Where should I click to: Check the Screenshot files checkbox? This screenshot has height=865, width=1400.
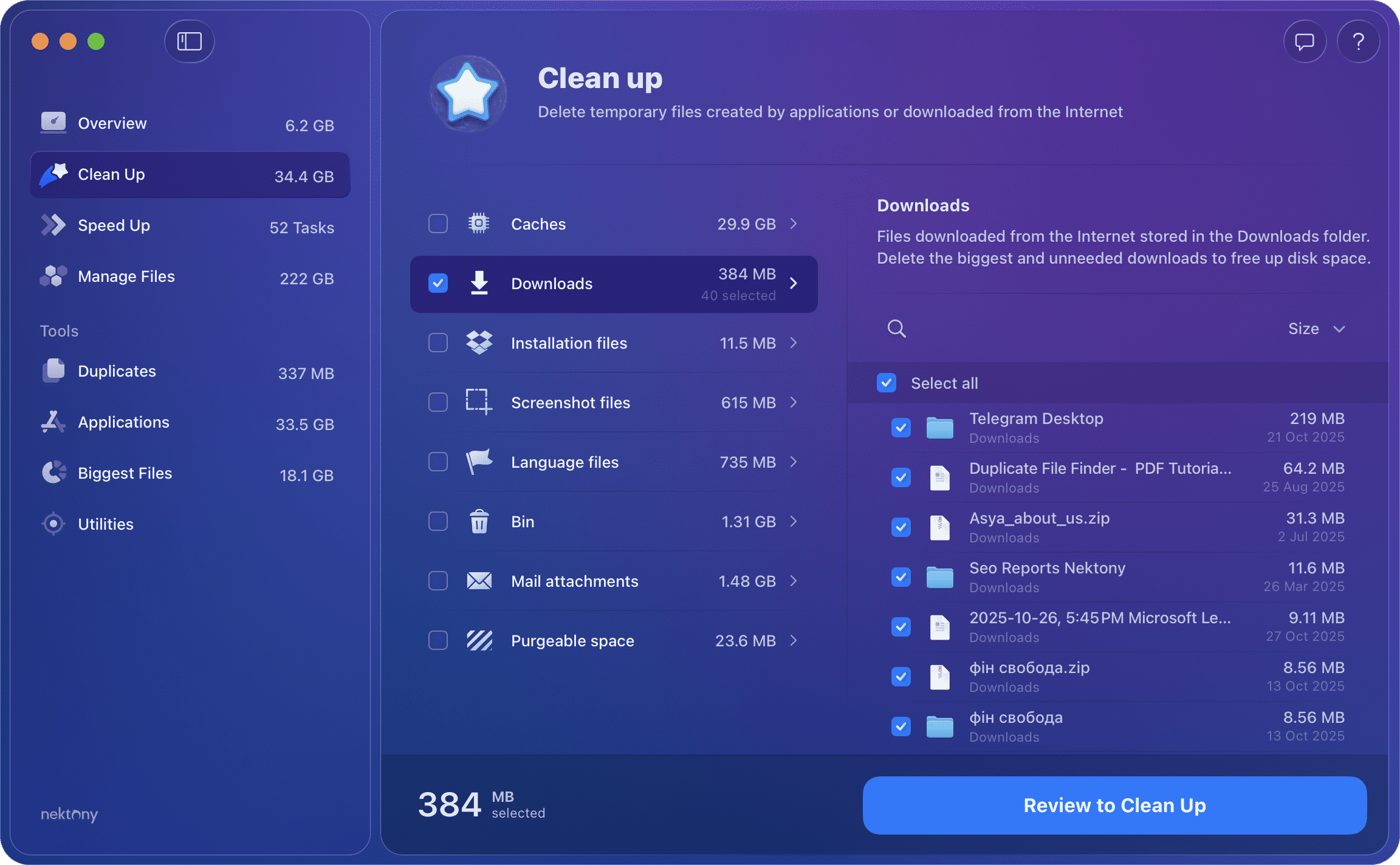[x=437, y=402]
